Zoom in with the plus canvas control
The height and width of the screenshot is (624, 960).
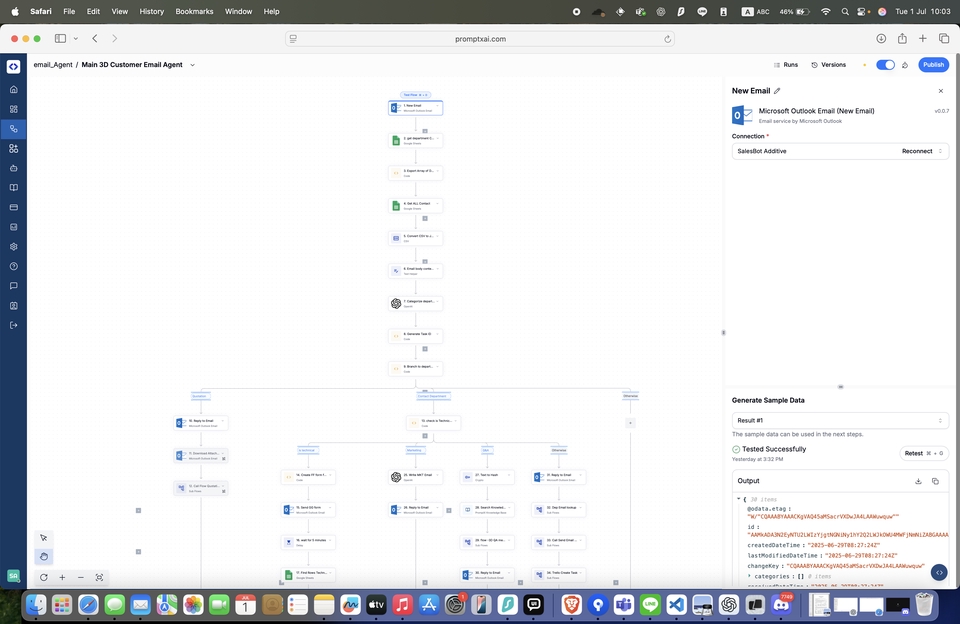[x=62, y=577]
